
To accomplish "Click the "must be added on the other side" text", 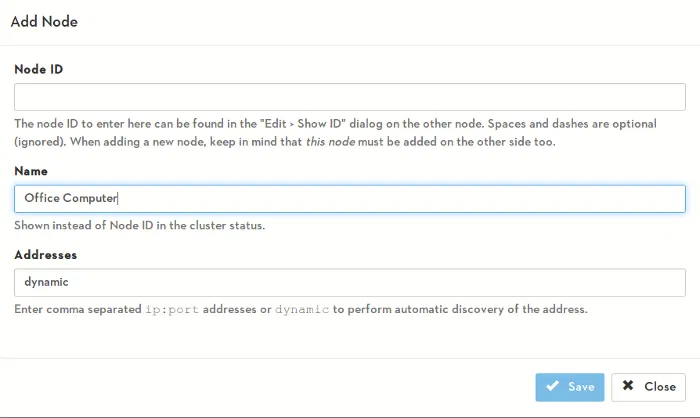I will (449, 141).
